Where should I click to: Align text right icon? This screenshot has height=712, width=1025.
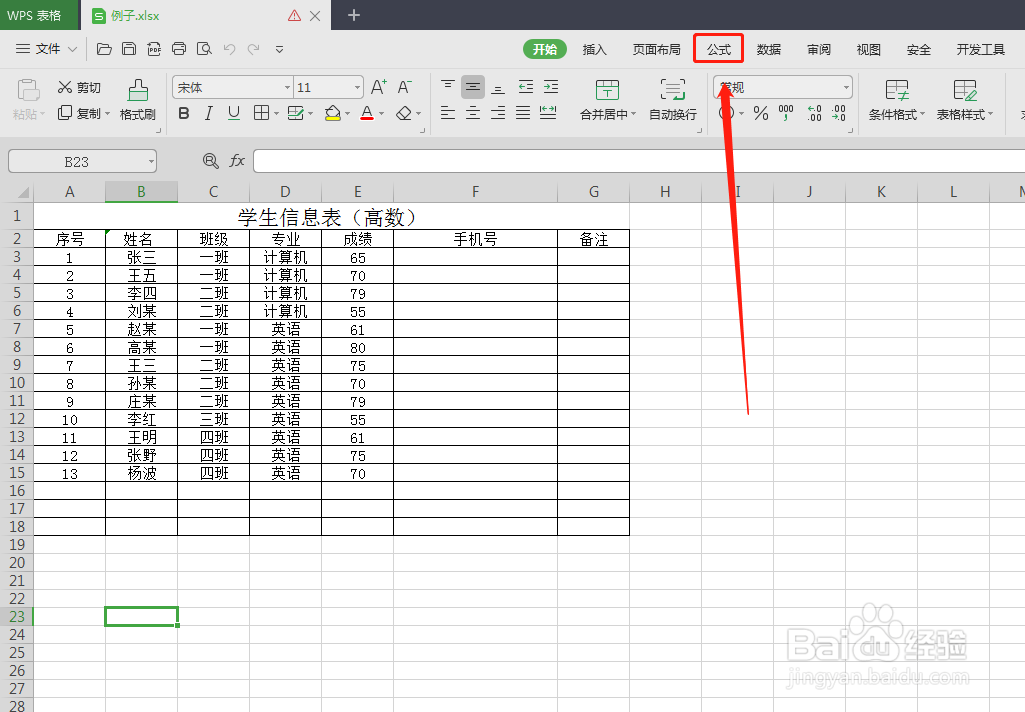pyautogui.click(x=498, y=113)
